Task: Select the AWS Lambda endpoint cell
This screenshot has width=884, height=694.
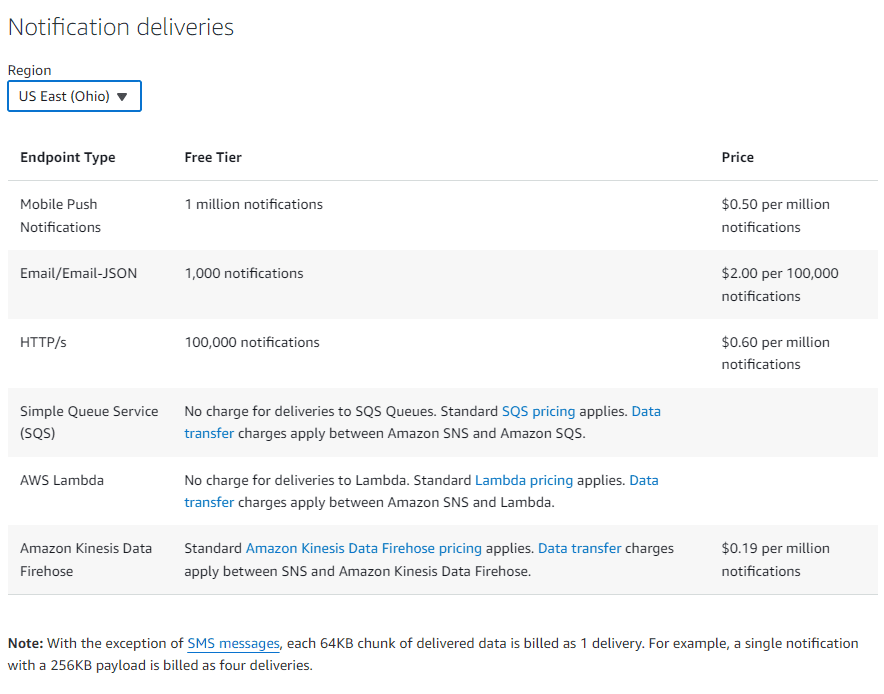Action: tap(62, 480)
